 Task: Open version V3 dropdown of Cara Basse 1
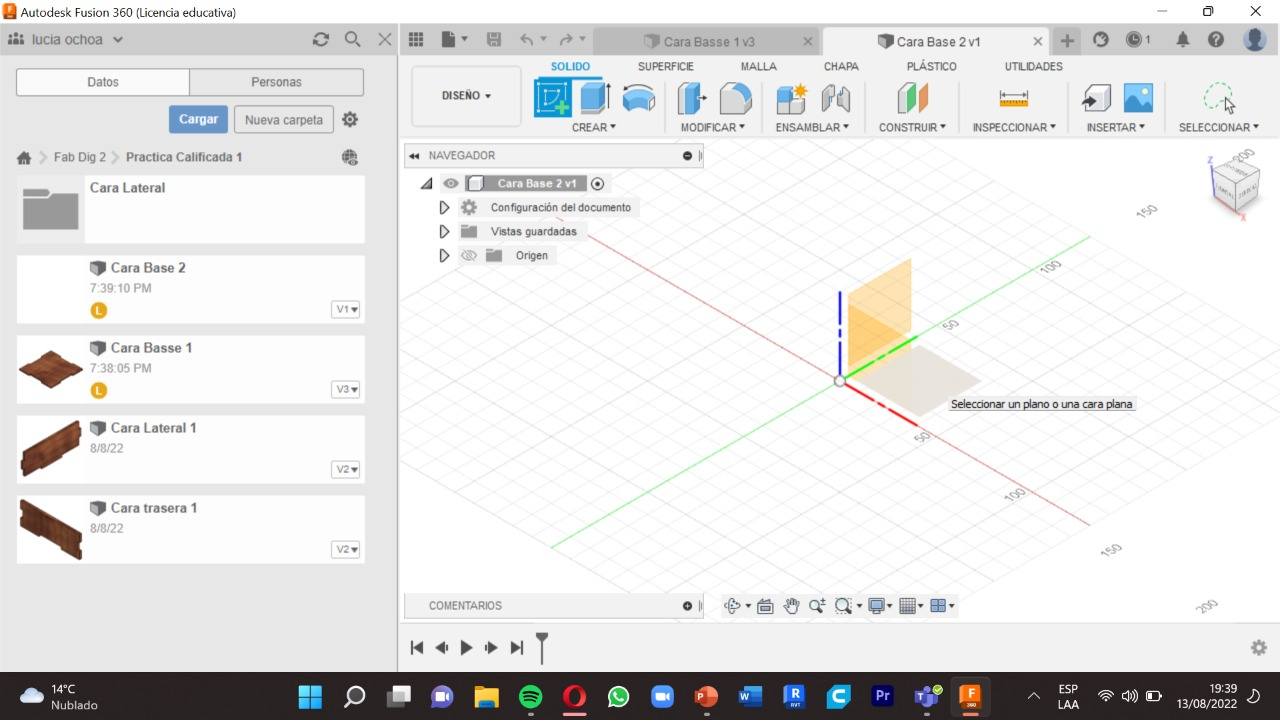(x=346, y=389)
